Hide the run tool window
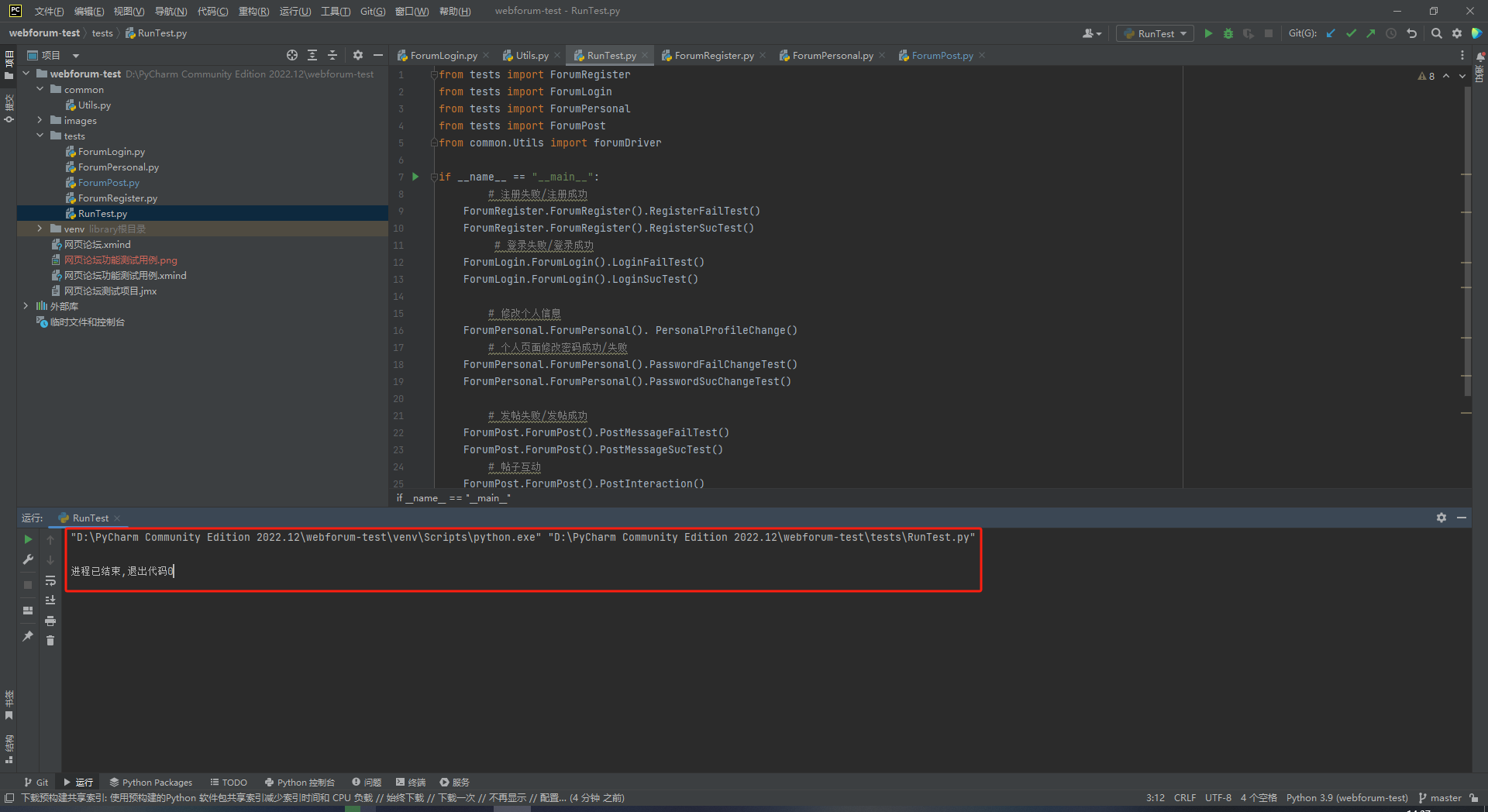Image resolution: width=1488 pixels, height=812 pixels. pos(1462,518)
